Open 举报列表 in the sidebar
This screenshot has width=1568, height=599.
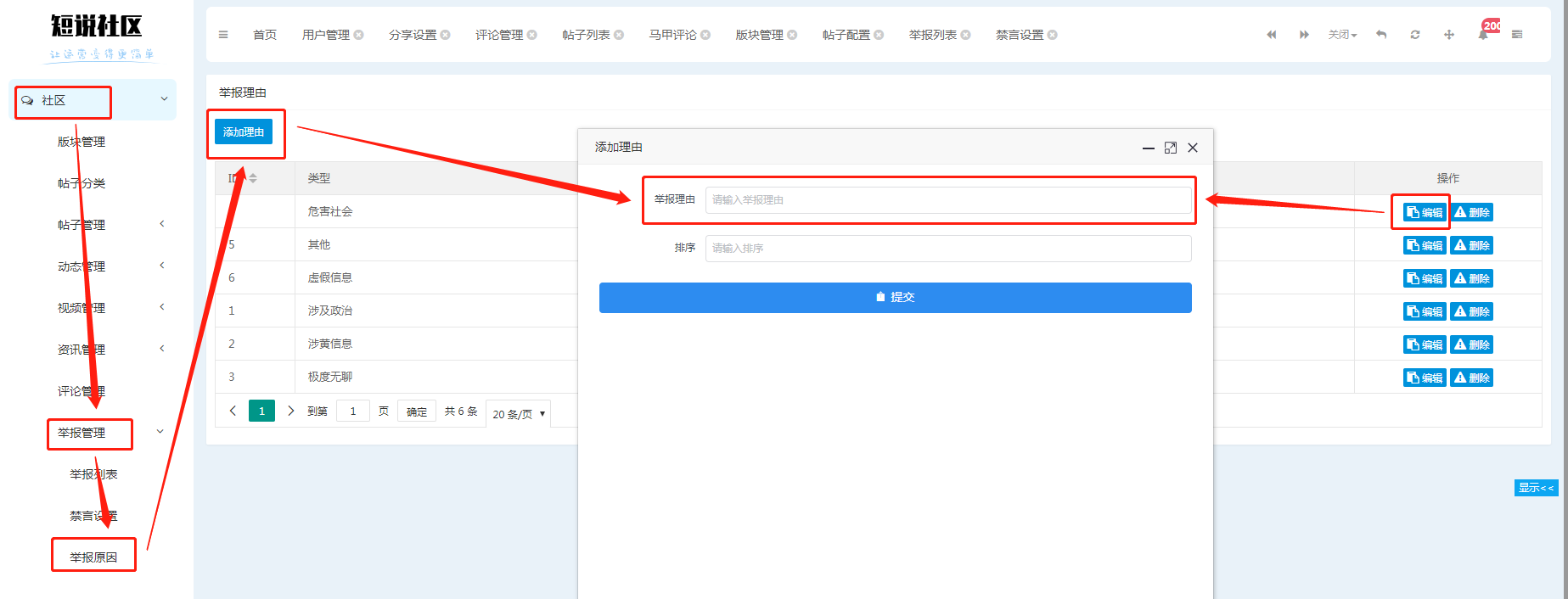click(93, 474)
